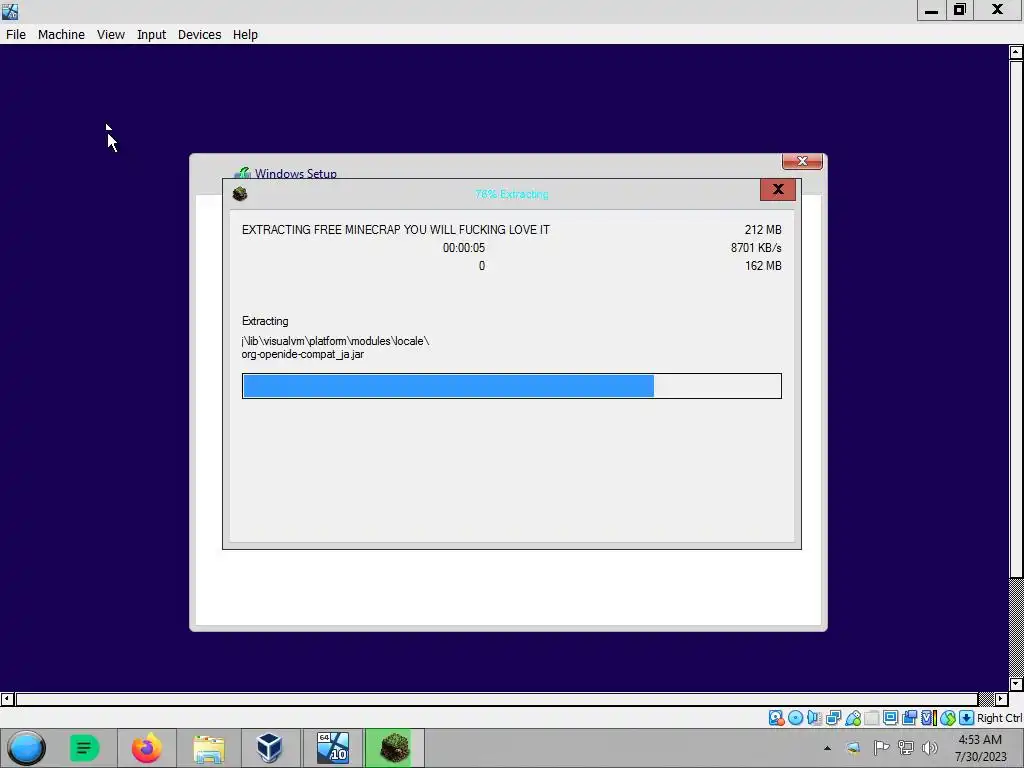Click the volume speaker tray icon

tap(930, 748)
